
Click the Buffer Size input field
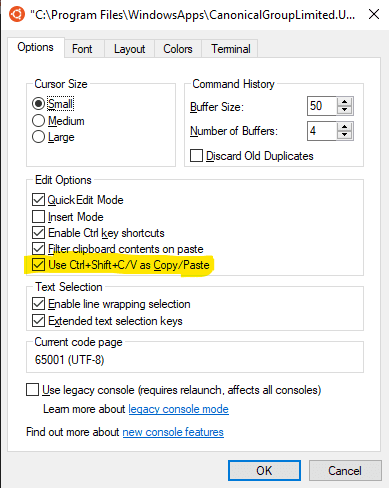pos(322,106)
